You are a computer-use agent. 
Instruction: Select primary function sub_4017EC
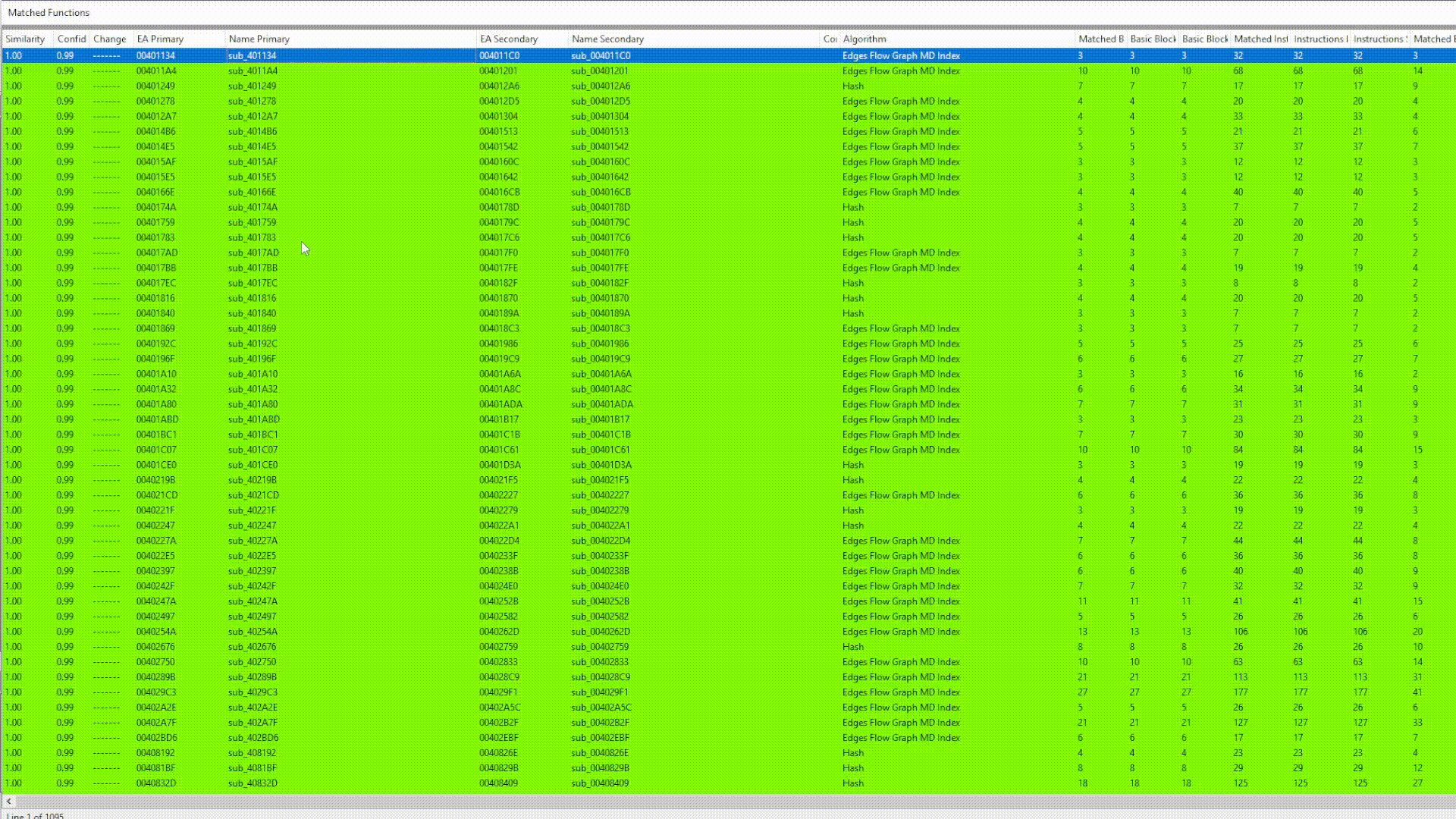[x=253, y=283]
